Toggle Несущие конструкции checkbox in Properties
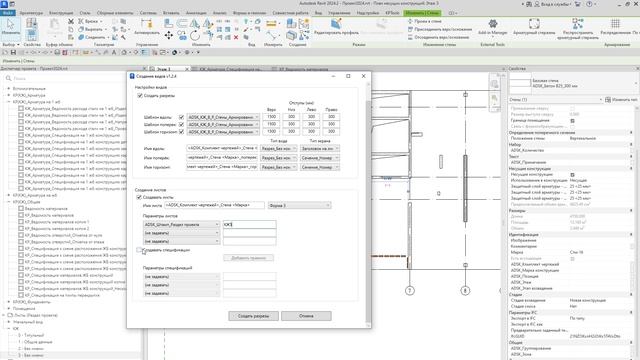Viewport: 640px width, 360px height. 572,175
